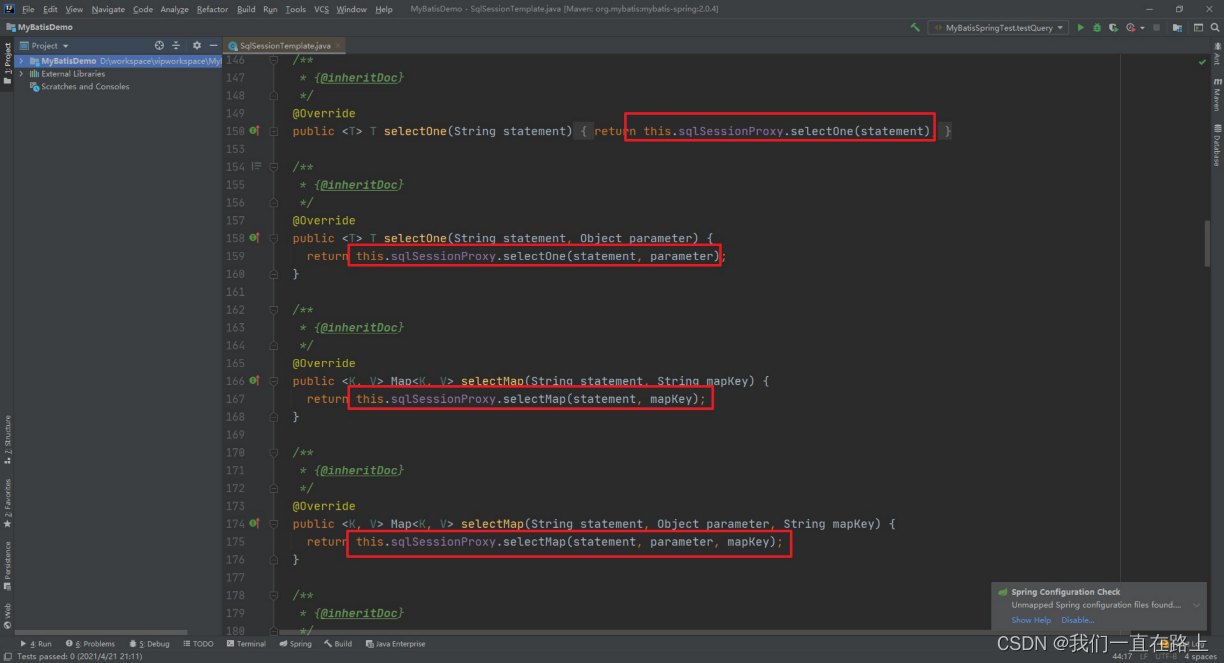Click the Collapse All icon in Project panel

(x=176, y=46)
